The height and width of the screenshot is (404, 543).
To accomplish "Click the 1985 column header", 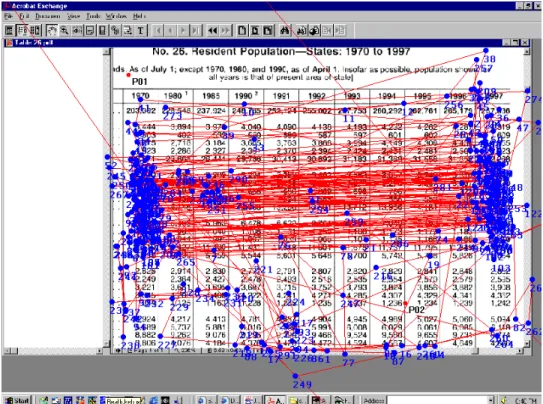I will coord(211,96).
